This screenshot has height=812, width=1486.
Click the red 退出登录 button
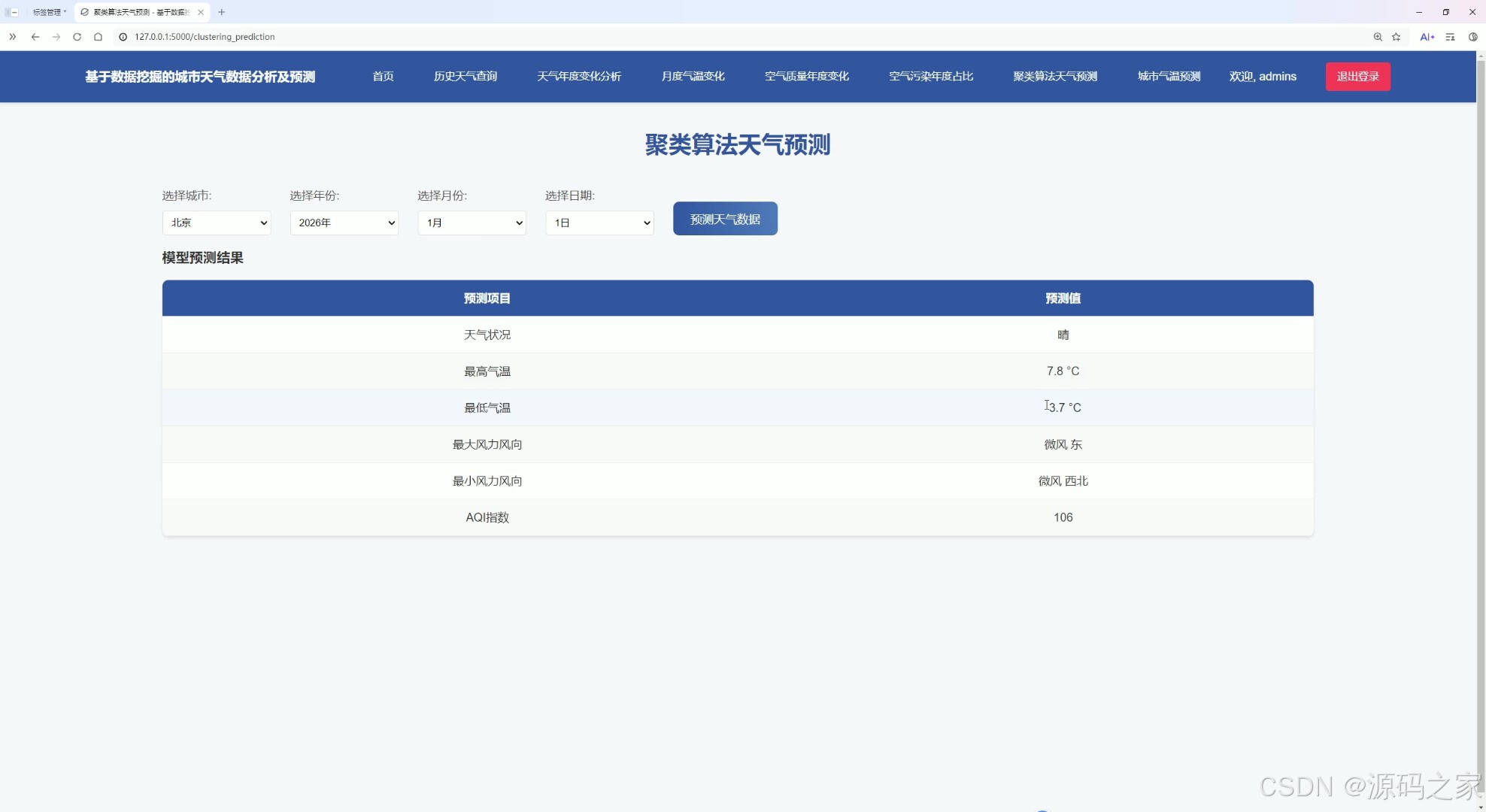click(1357, 77)
